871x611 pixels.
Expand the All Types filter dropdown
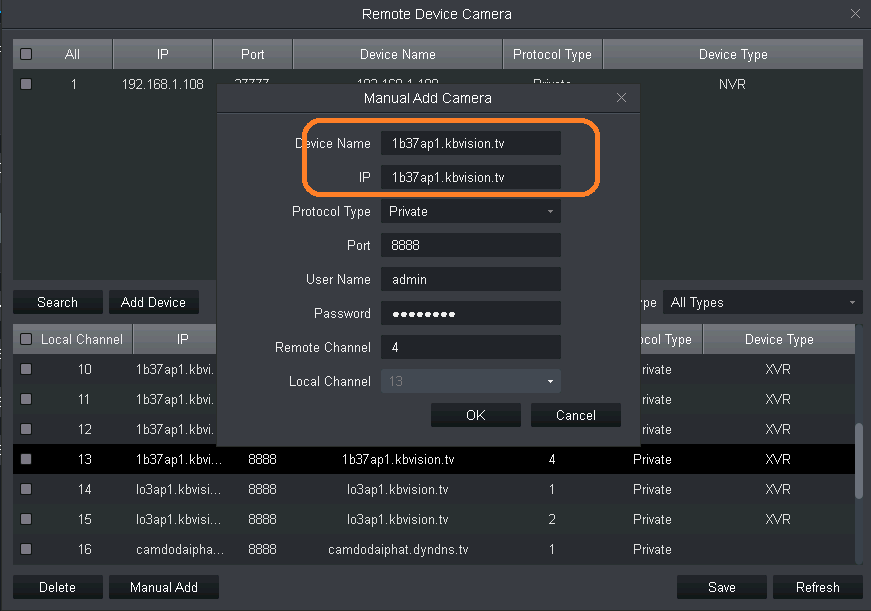click(760, 303)
